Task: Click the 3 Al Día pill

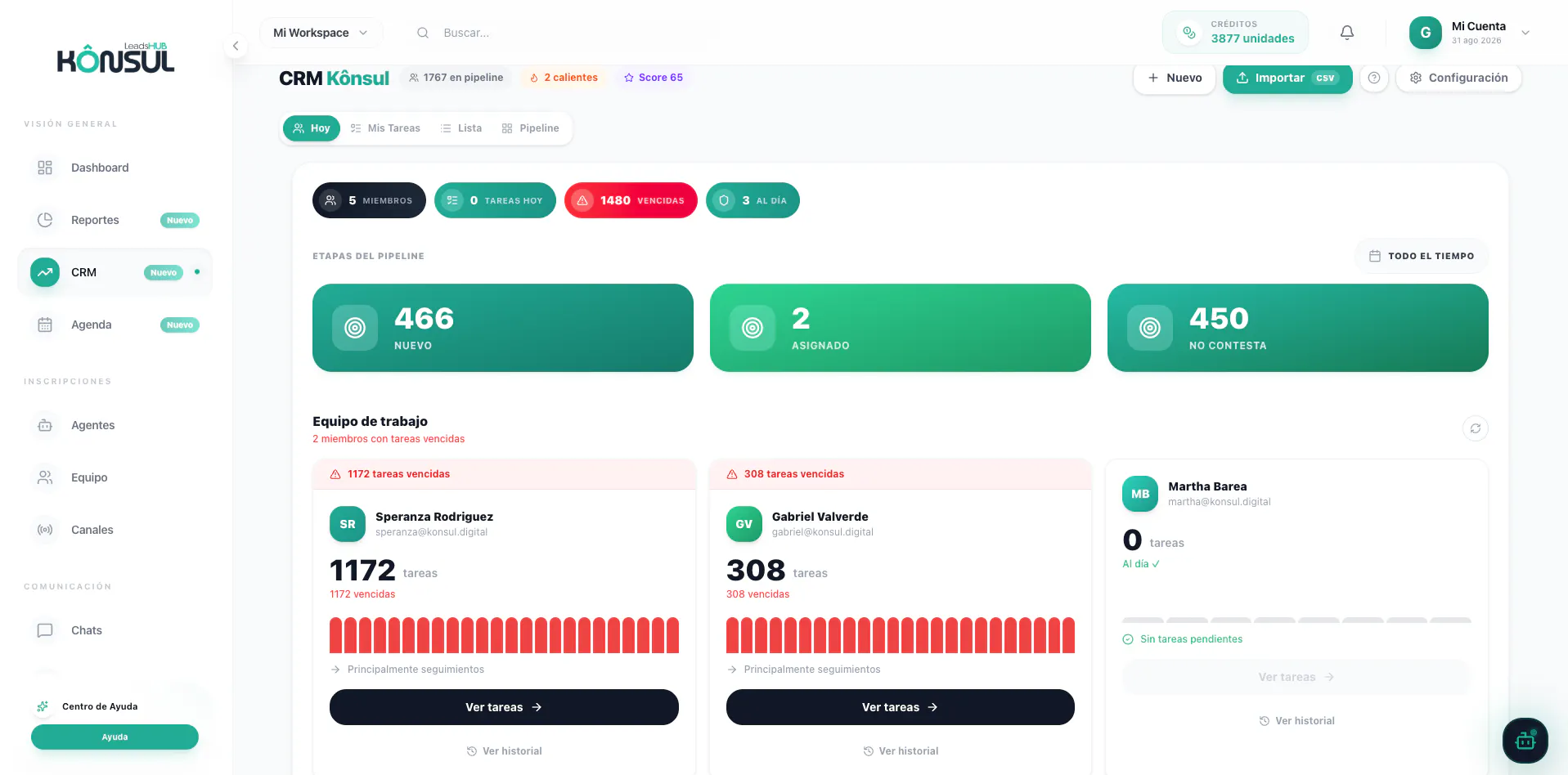Action: point(753,200)
